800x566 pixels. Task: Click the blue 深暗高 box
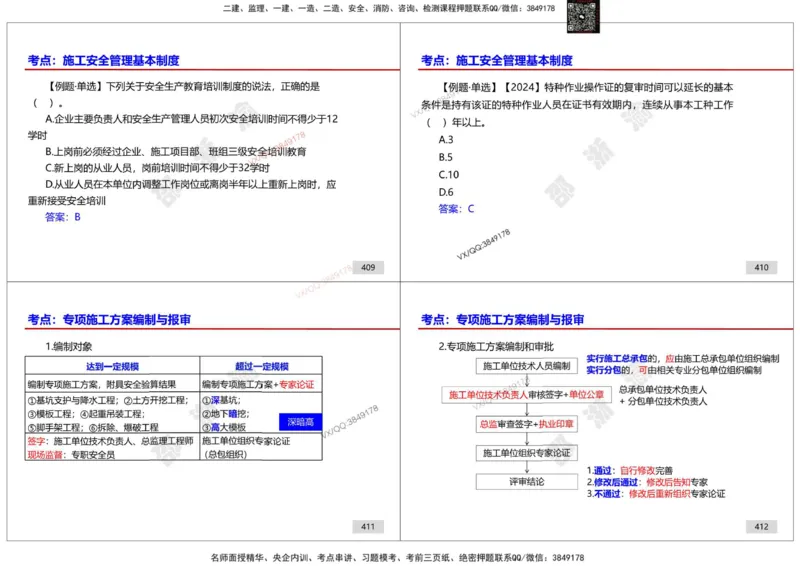[301, 422]
